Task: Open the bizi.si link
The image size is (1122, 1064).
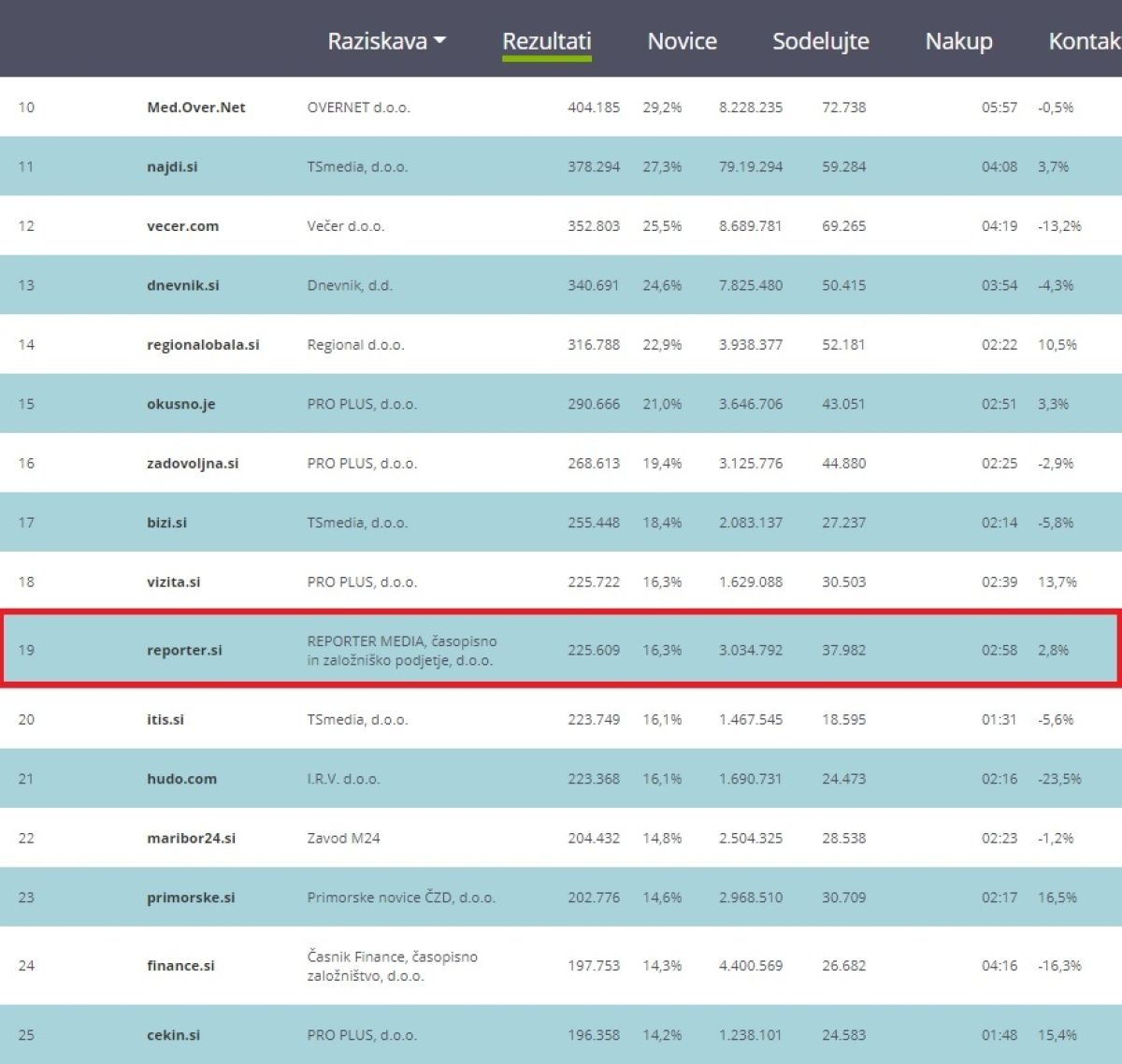Action: (166, 524)
